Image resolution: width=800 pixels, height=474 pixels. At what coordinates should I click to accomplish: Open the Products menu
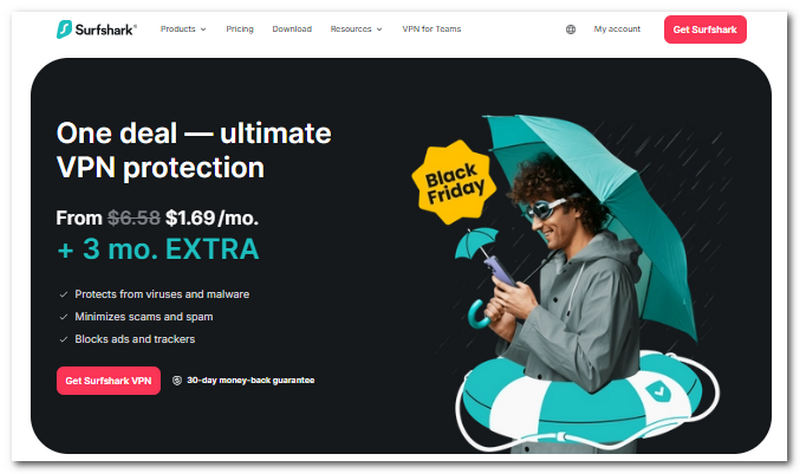(178, 29)
